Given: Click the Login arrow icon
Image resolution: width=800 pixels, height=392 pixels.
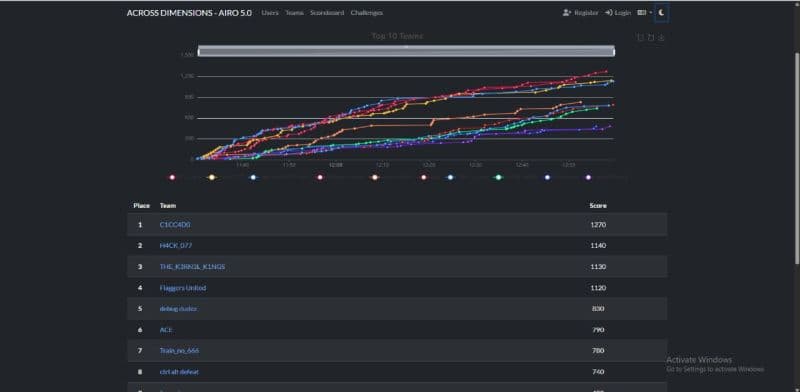Looking at the screenshot, I should (608, 13).
